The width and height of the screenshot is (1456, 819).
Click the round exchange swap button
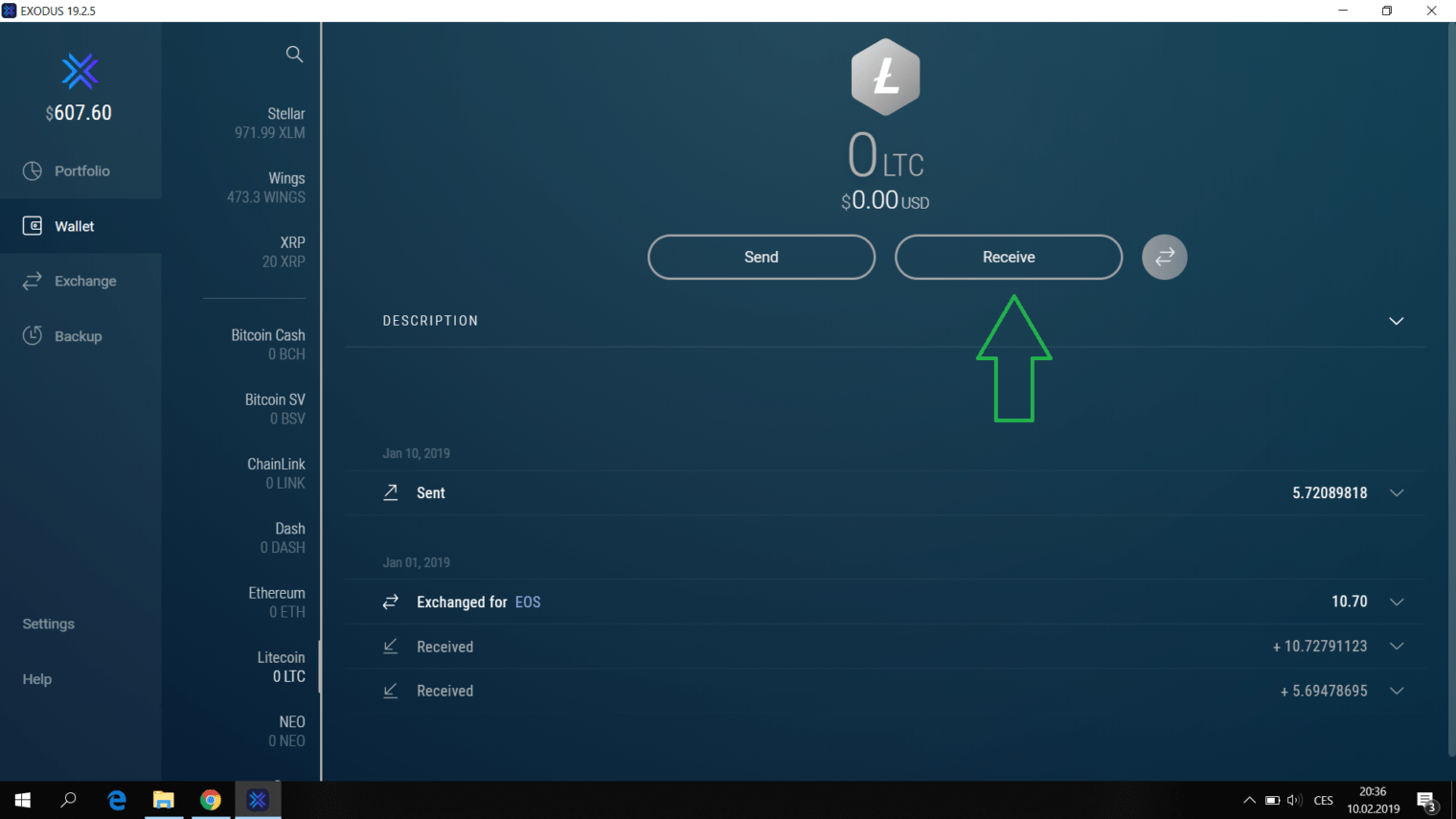1165,257
